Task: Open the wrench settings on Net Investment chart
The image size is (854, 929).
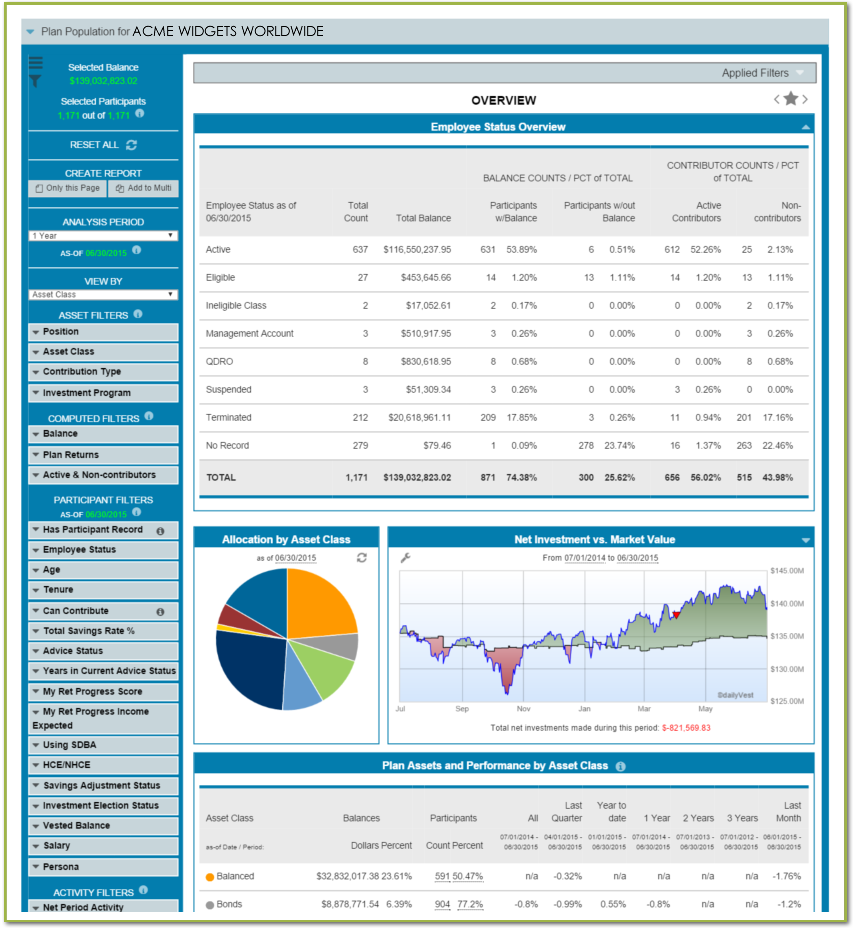Action: click(x=406, y=558)
